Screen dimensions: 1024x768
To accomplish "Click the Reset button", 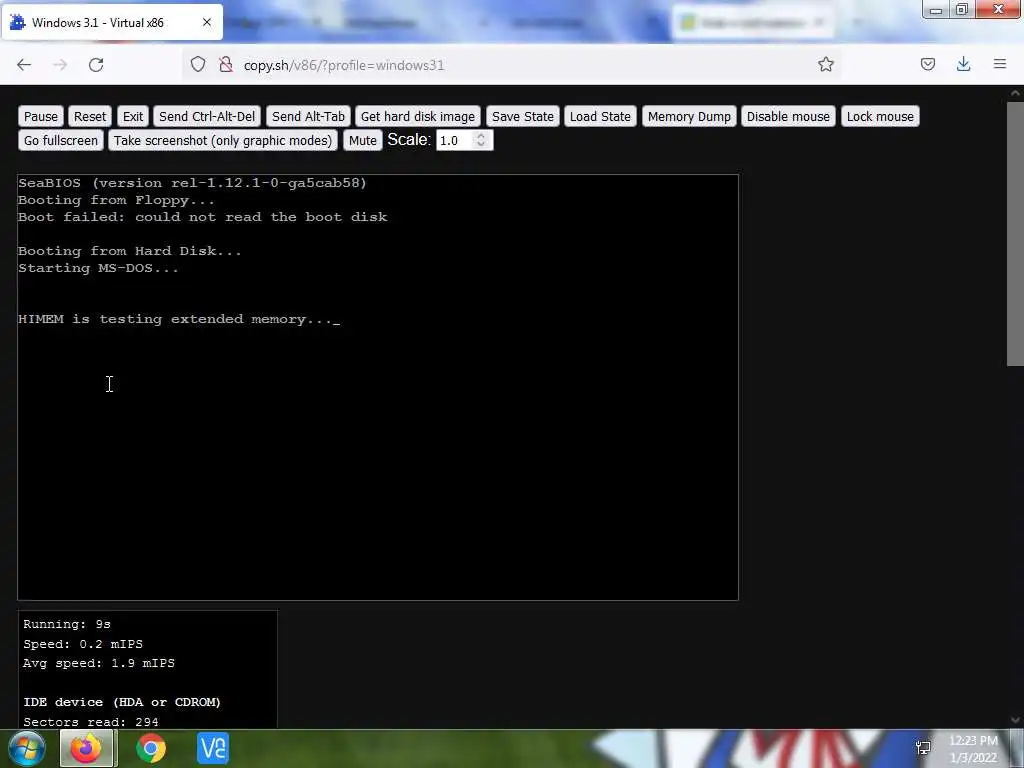I will pos(89,116).
